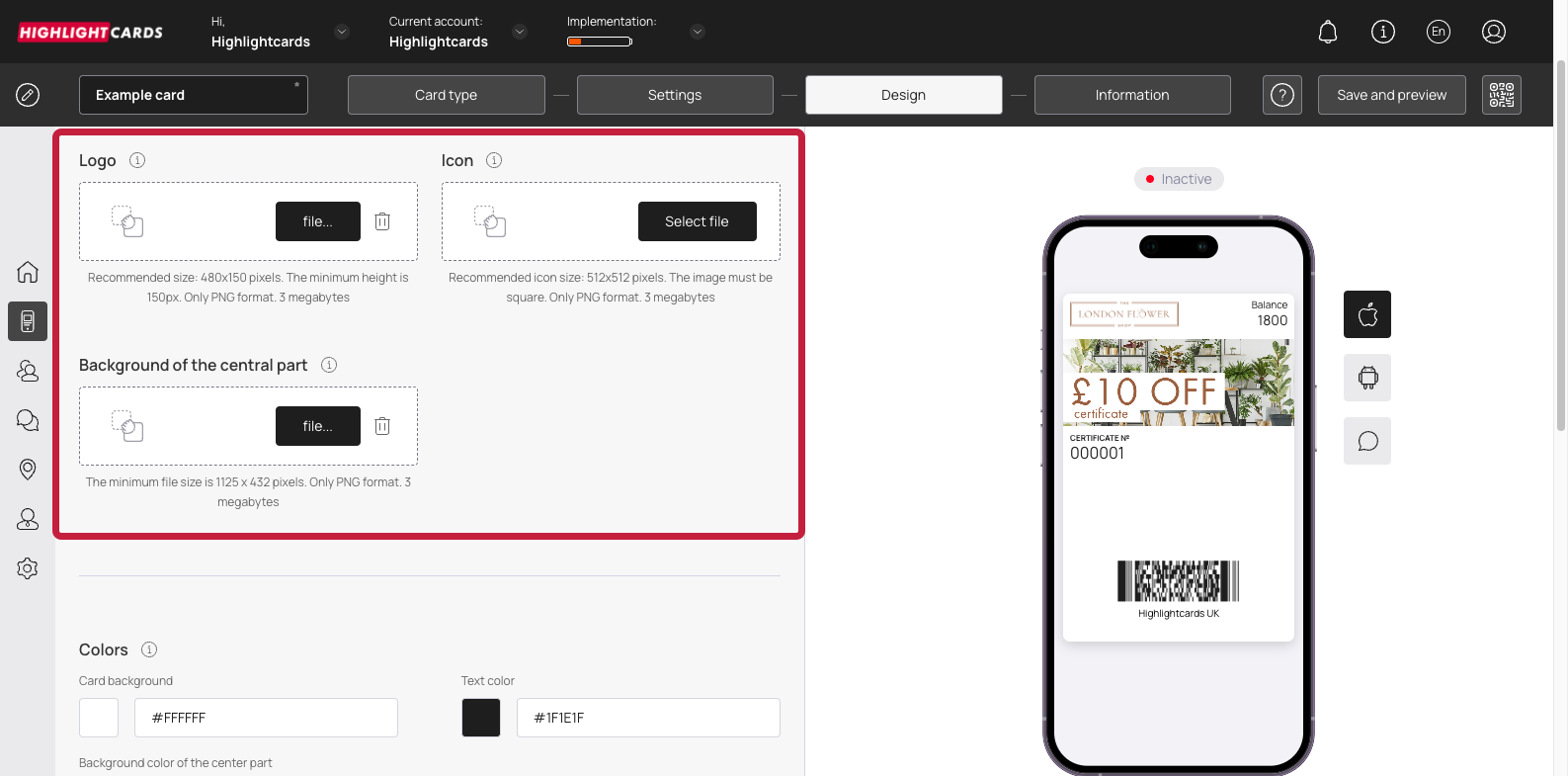Switch preview to Android device

coord(1367,378)
